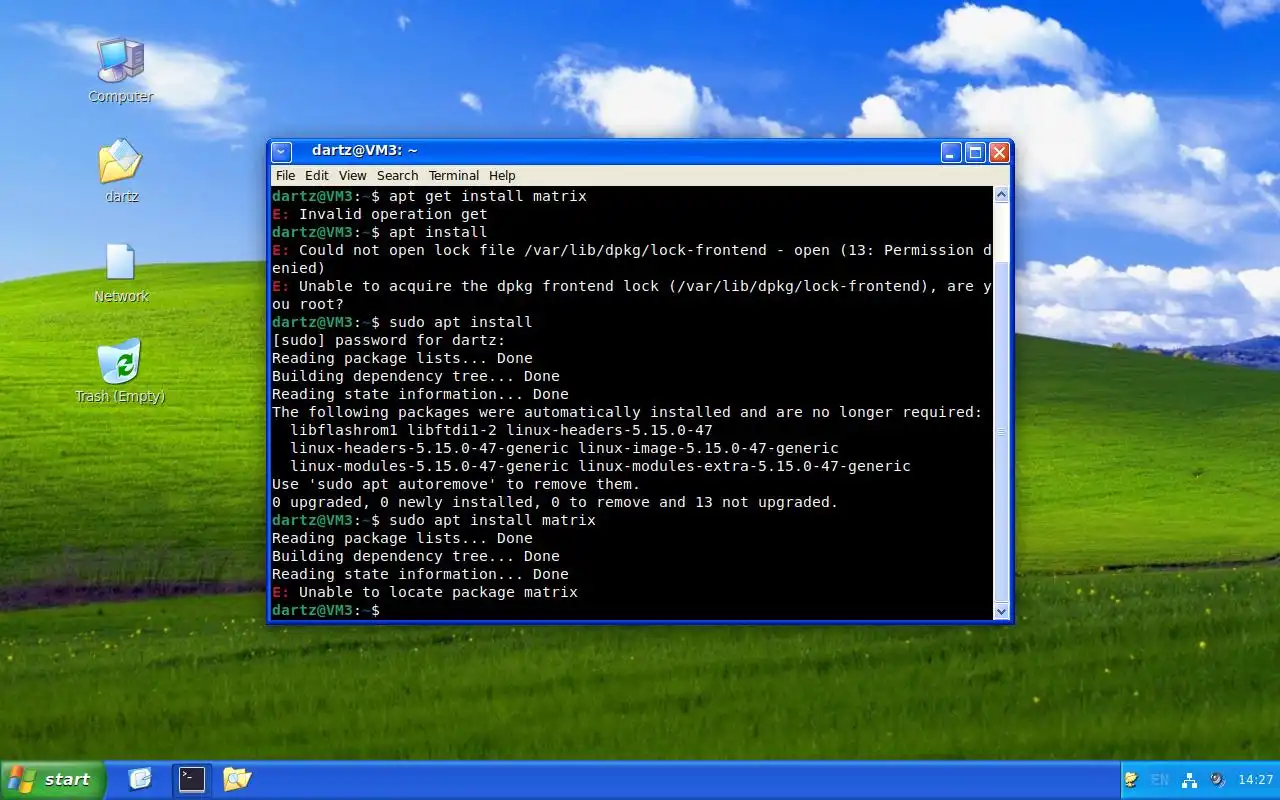
Task: Click the 'Unable to acquire the dpkg frontend lock' line
Action: [x=631, y=295]
